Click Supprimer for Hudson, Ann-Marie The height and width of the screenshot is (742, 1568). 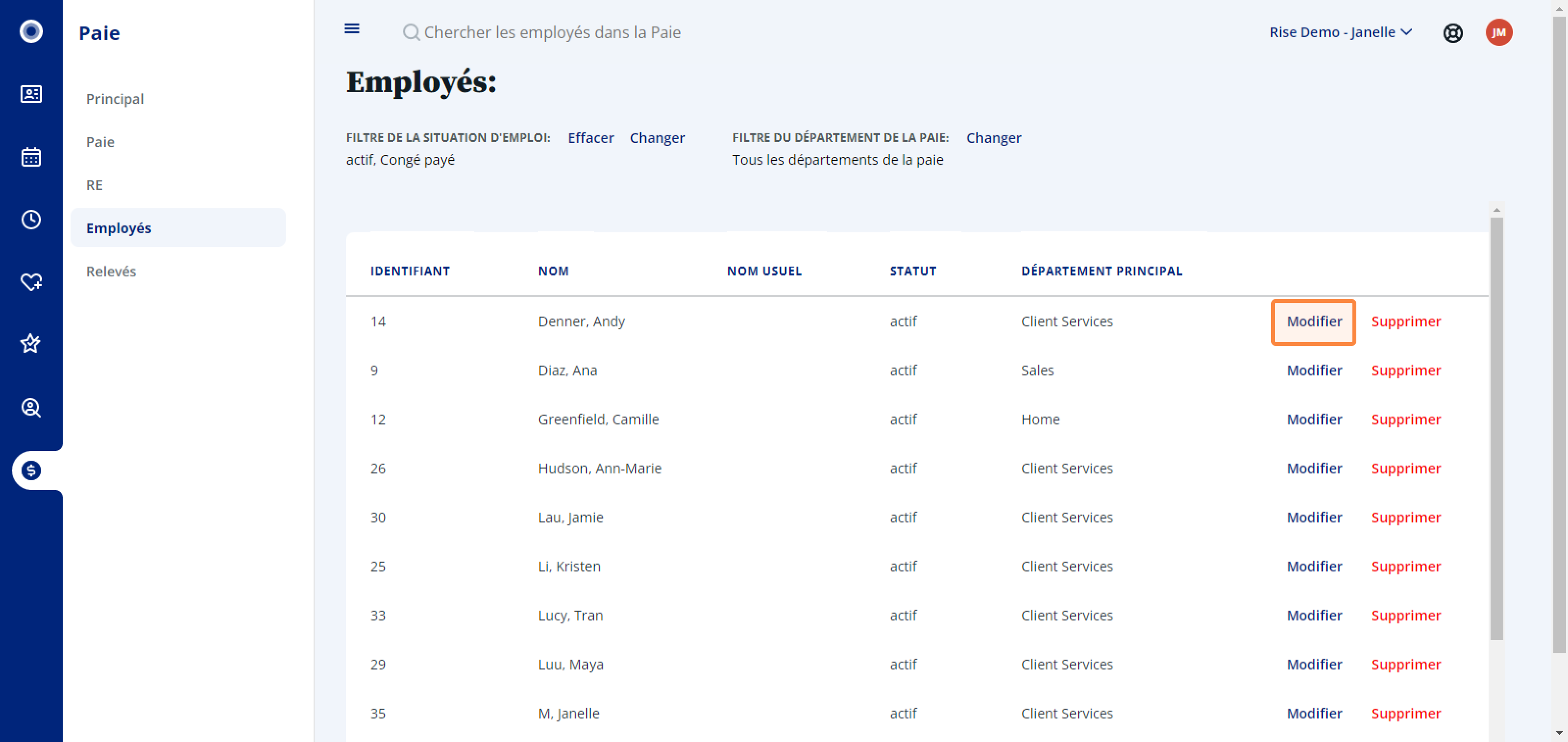[x=1405, y=469]
